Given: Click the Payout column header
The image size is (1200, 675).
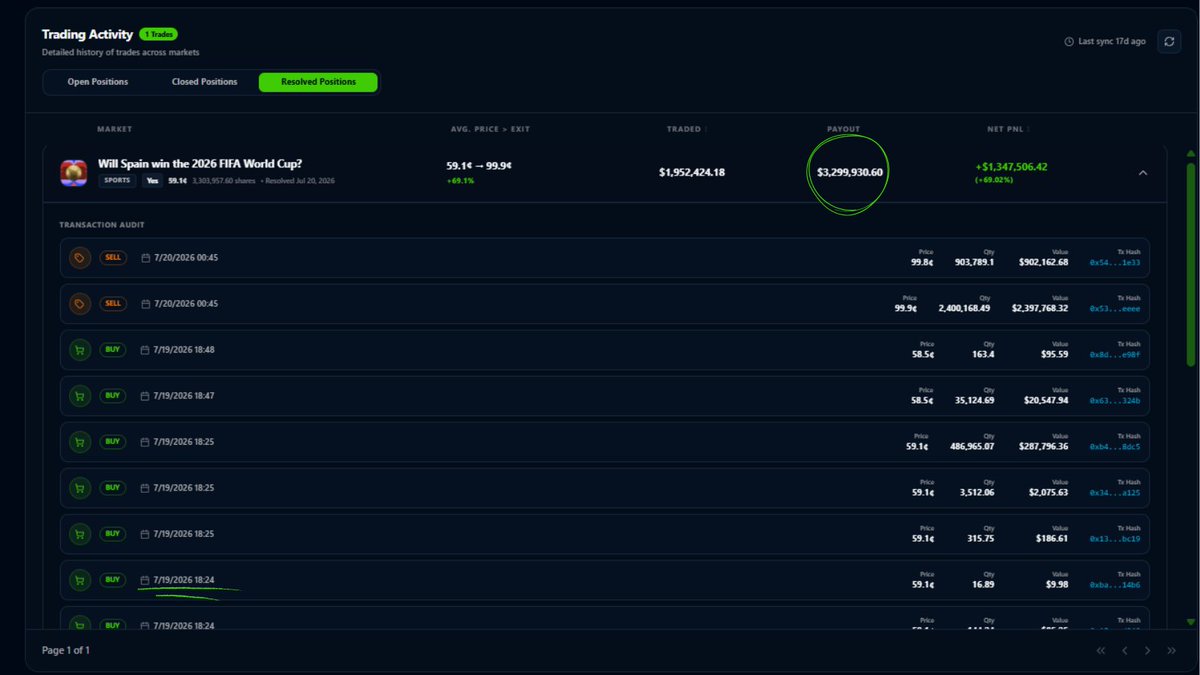Looking at the screenshot, I should [843, 129].
